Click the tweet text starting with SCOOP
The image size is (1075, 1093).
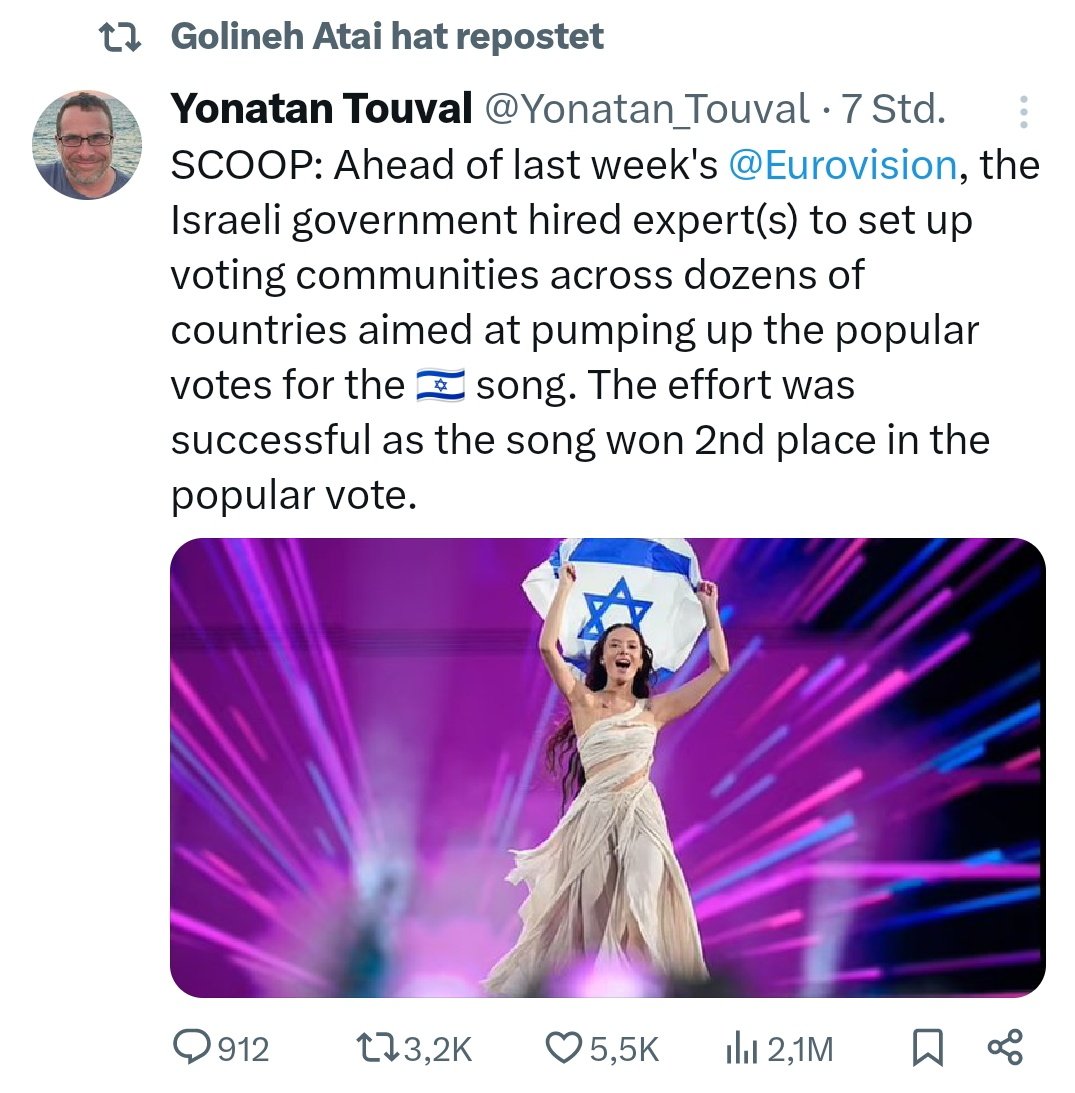tap(580, 330)
